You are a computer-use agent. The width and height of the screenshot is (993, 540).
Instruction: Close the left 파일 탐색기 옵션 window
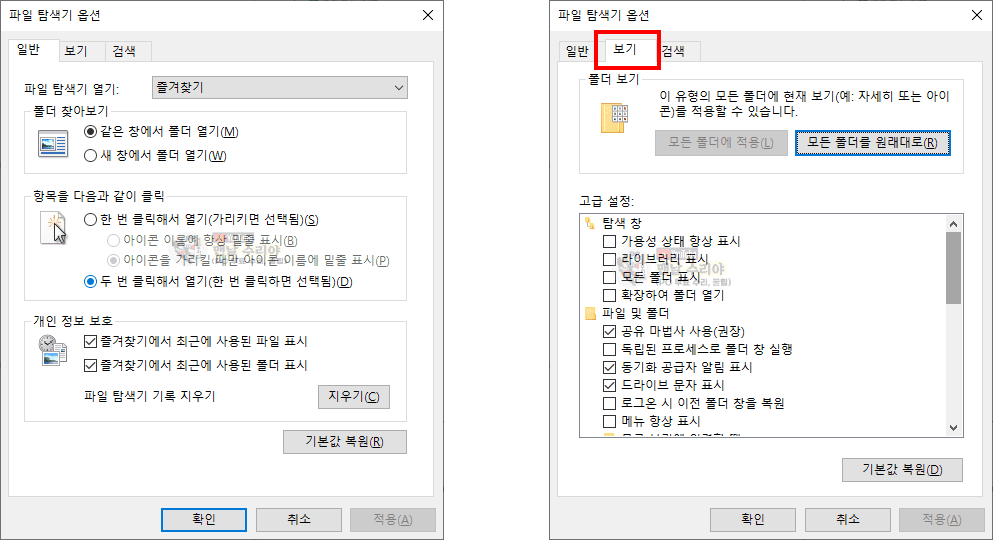point(428,15)
